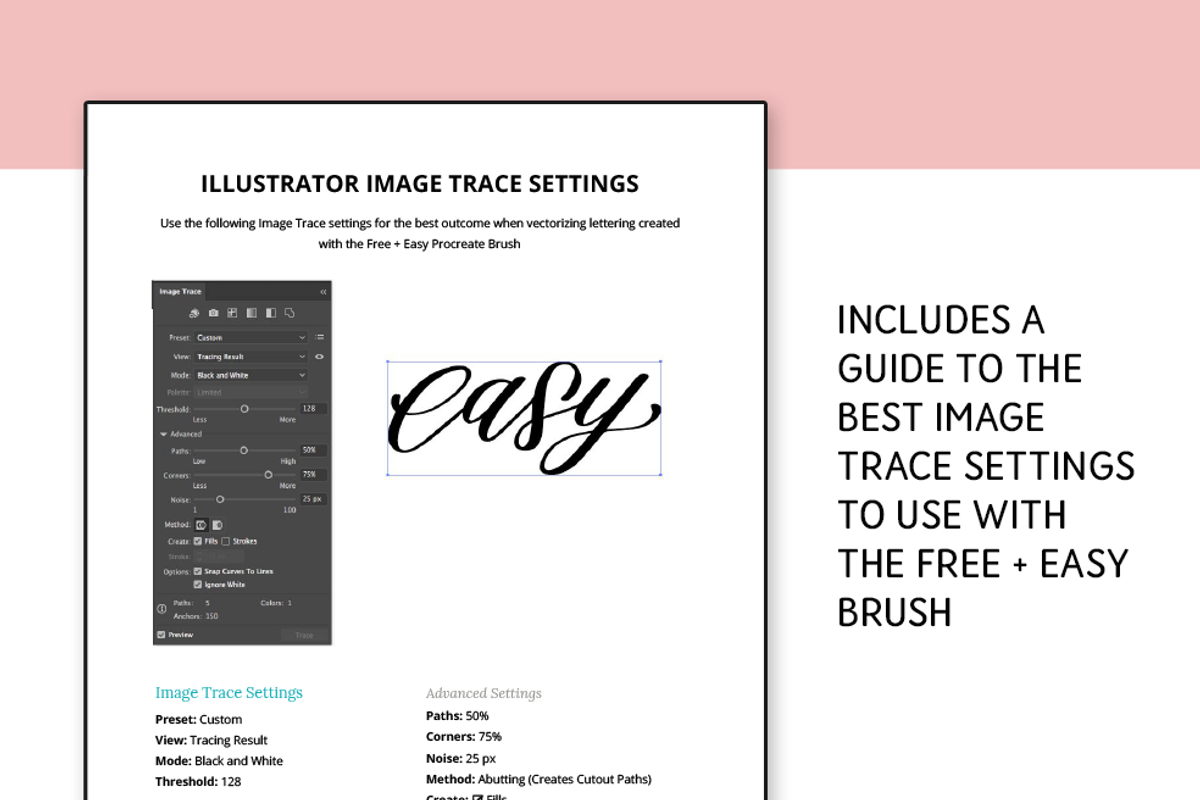
Task: Click the Low Color preset icon
Action: (232, 313)
